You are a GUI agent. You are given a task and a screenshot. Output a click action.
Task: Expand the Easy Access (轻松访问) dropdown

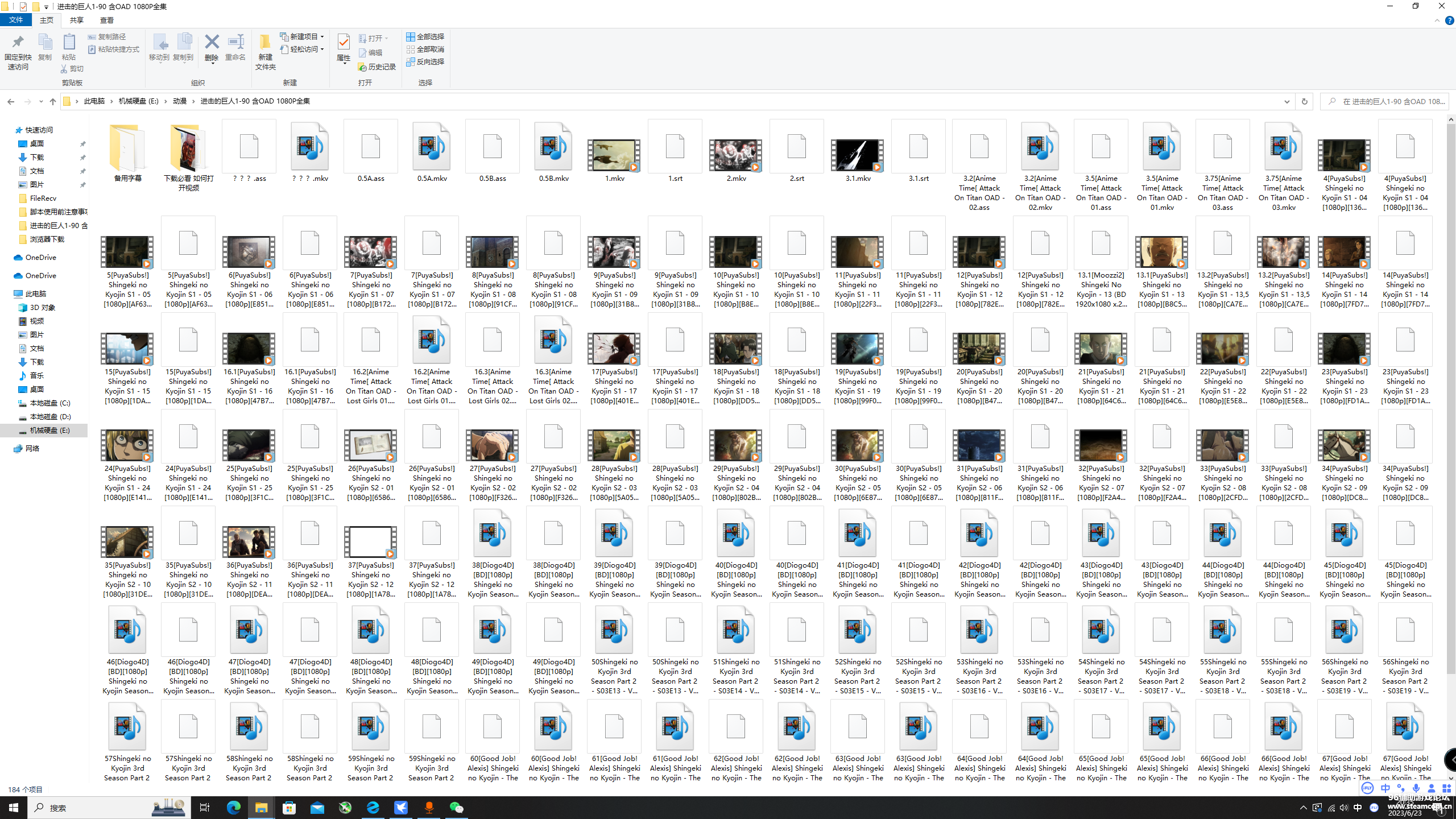(x=303, y=49)
